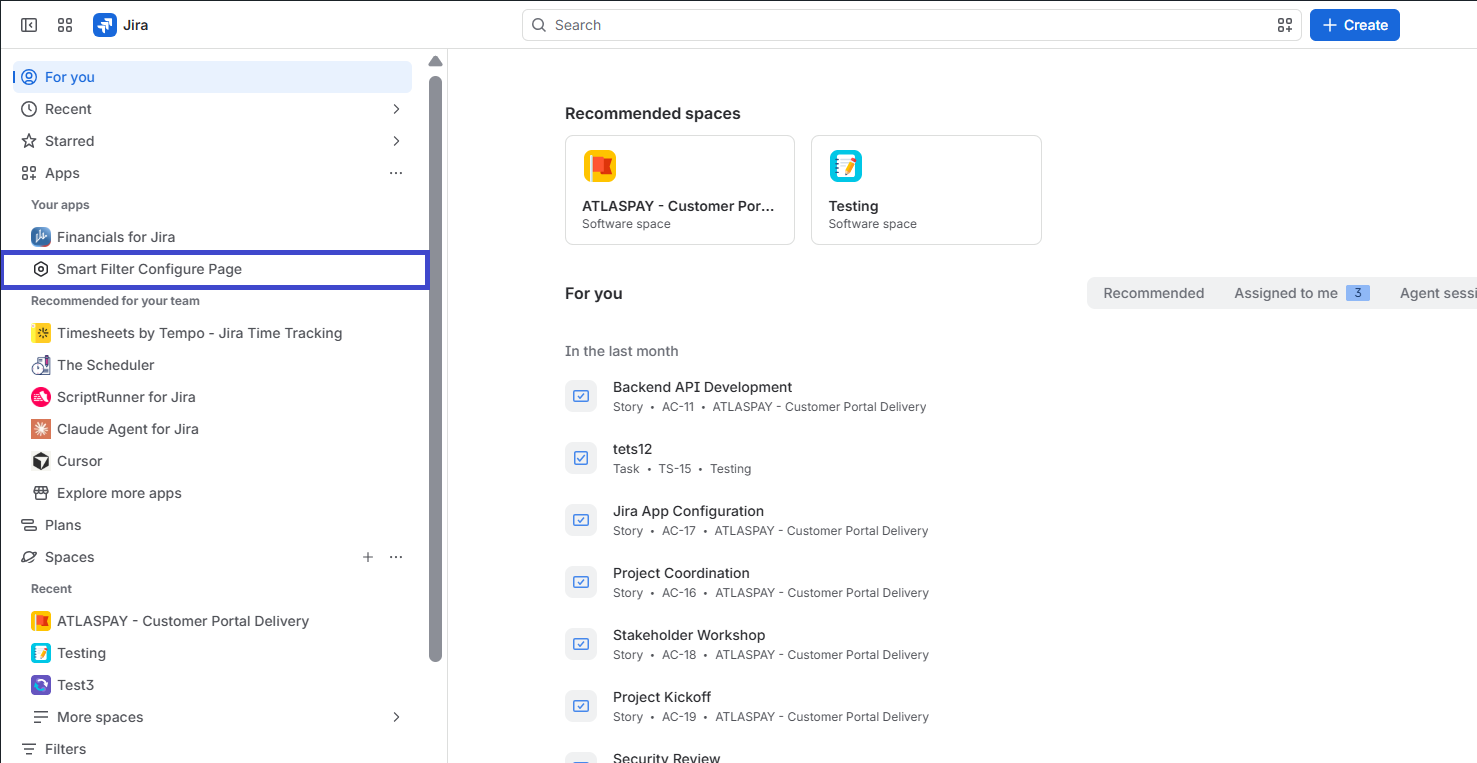Image resolution: width=1477 pixels, height=763 pixels.
Task: Click Spaces in the sidebar
Action: (69, 557)
